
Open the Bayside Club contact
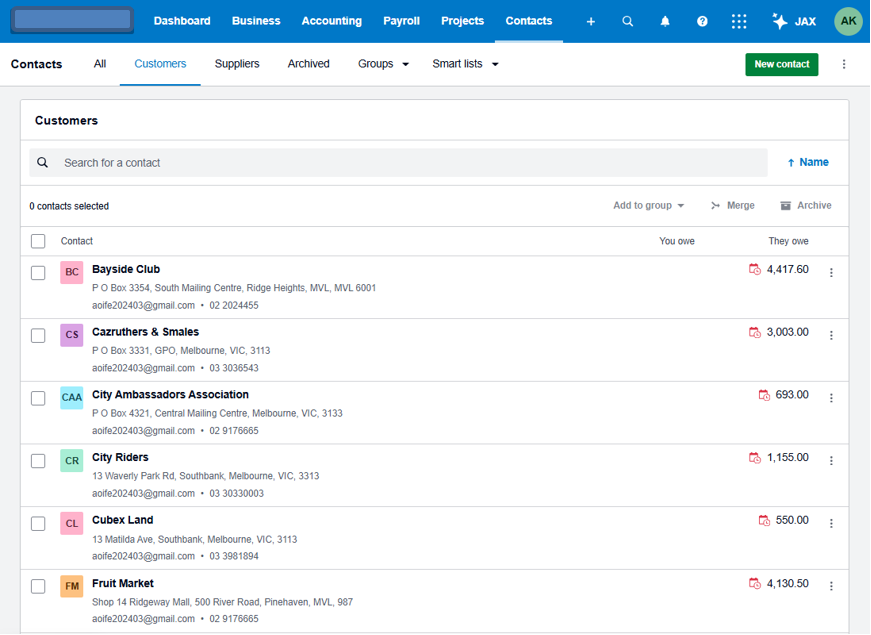point(126,269)
